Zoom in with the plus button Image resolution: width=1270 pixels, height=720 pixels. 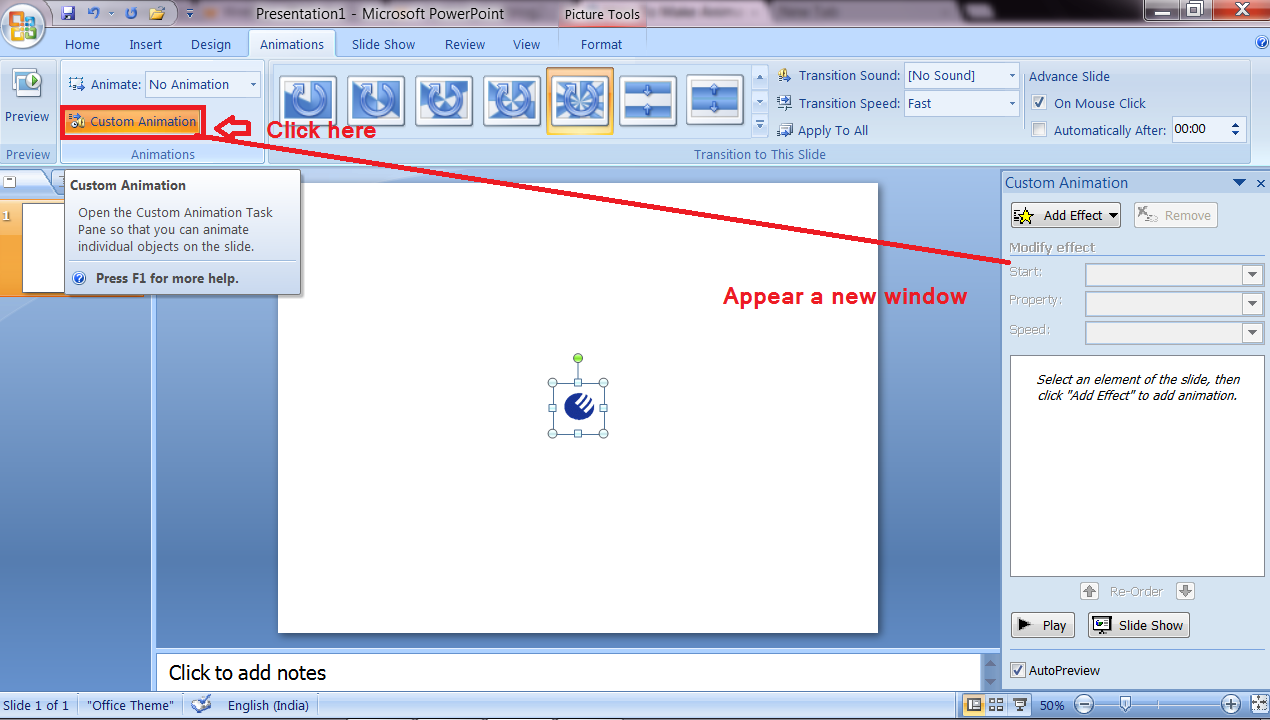click(1231, 705)
